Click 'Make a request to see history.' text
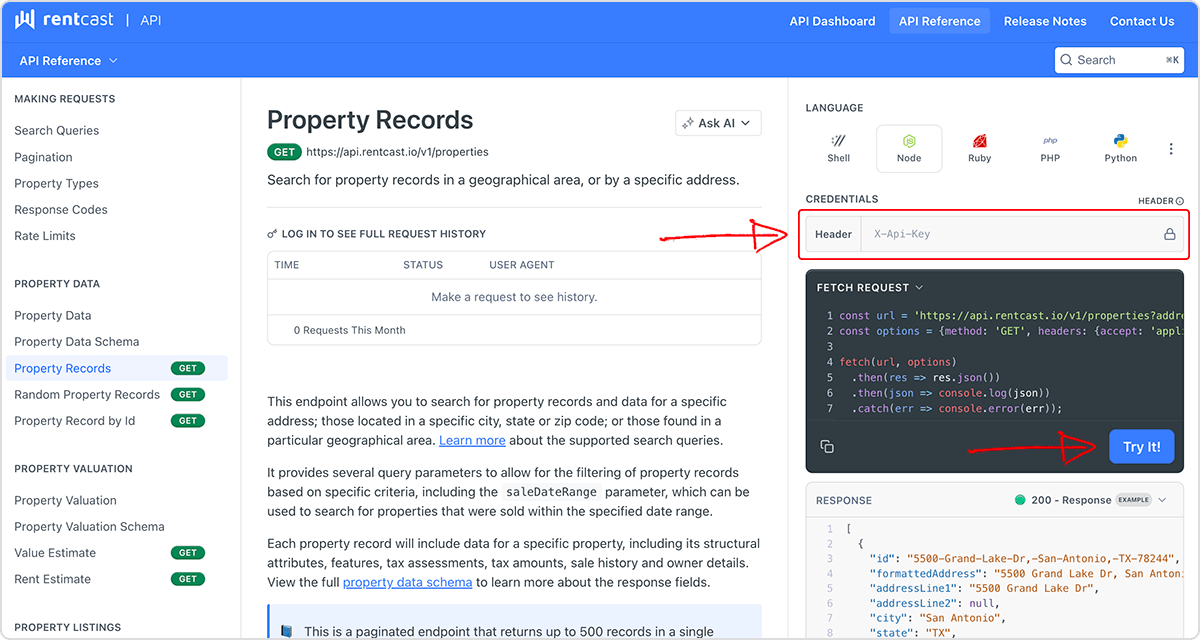This screenshot has width=1200, height=640. 514,297
